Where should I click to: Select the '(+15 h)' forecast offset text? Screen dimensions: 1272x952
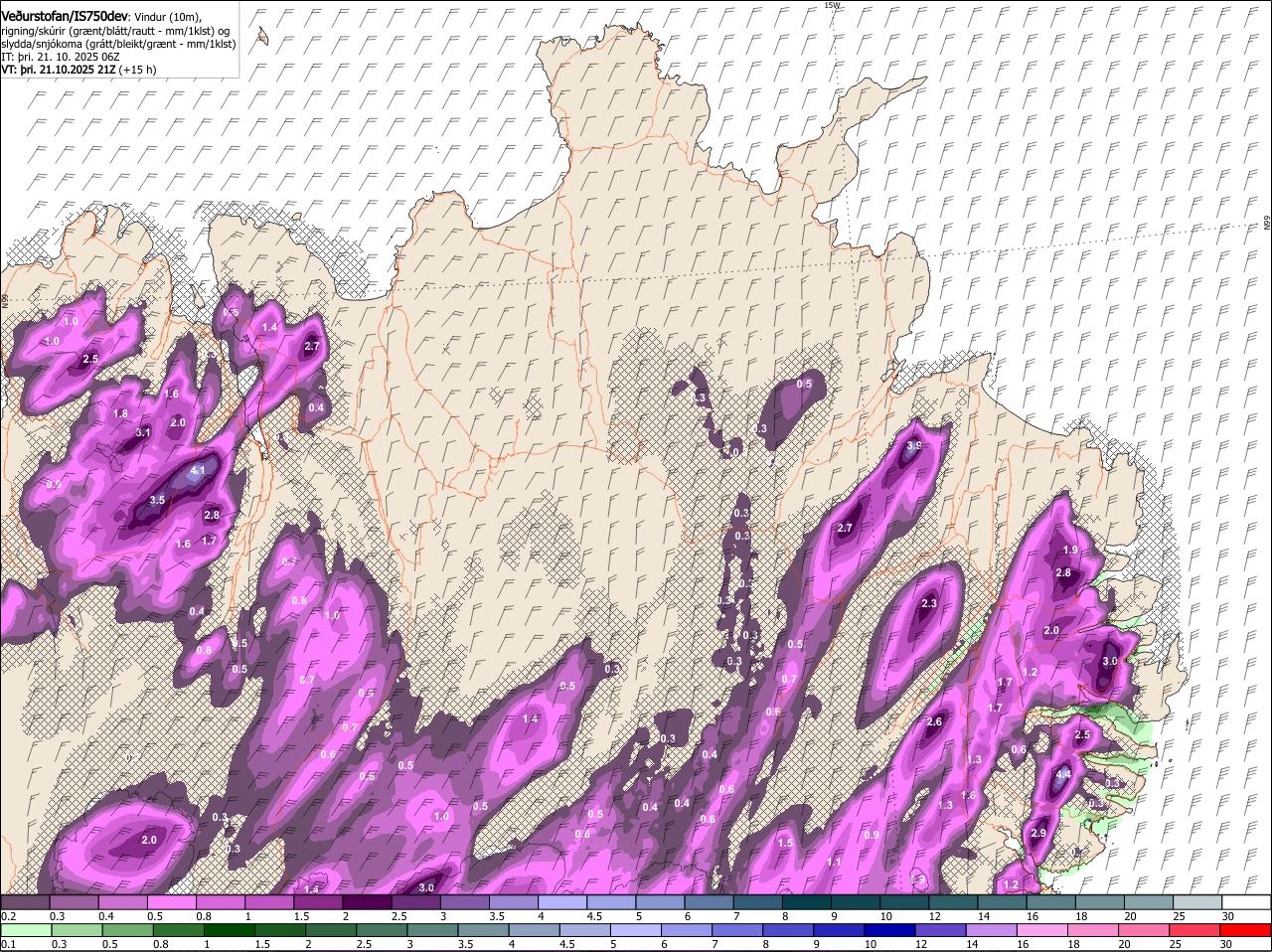click(136, 71)
